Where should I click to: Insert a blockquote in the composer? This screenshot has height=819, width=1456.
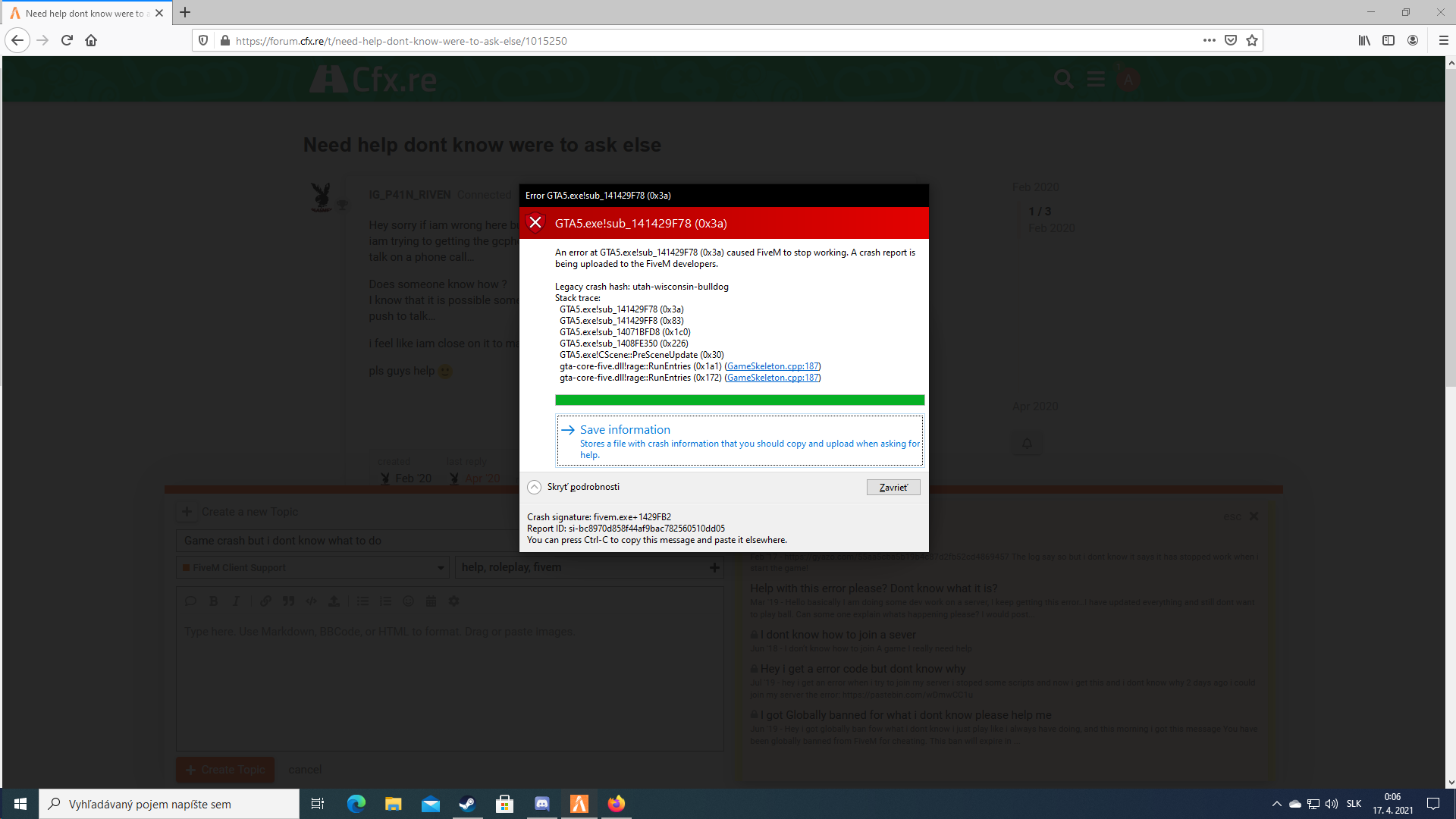click(288, 601)
